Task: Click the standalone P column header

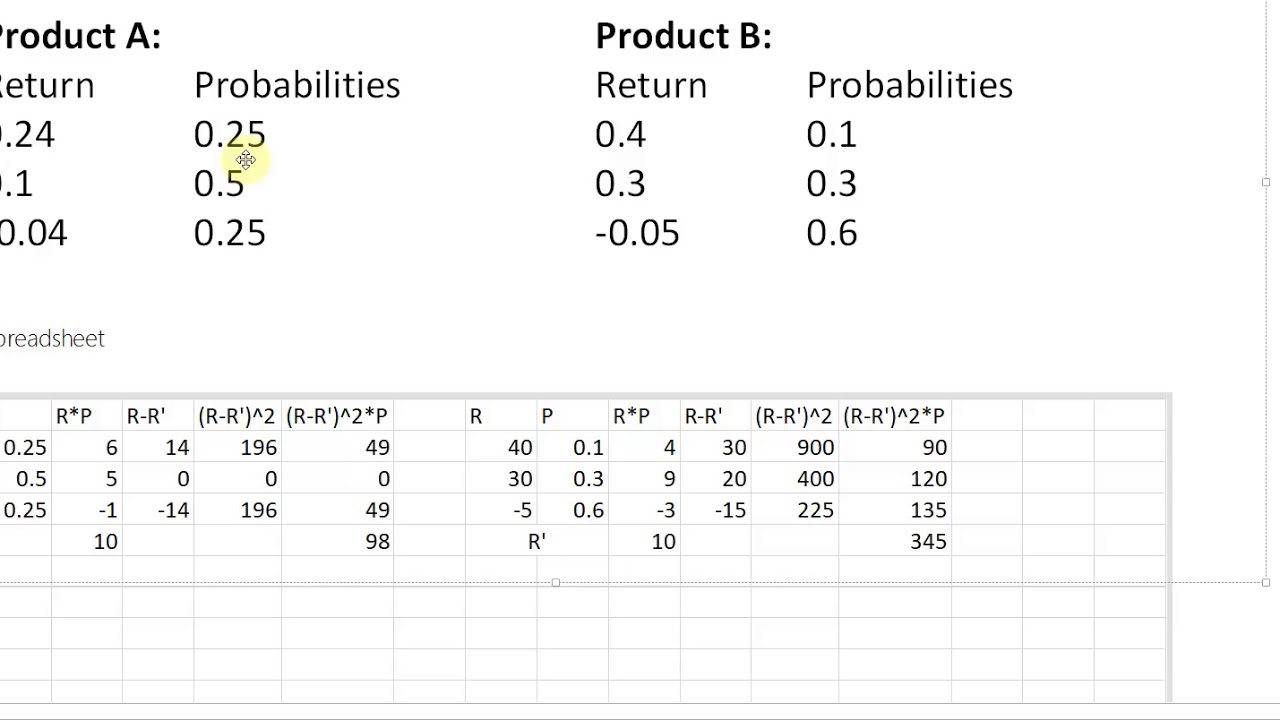Action: (x=547, y=416)
